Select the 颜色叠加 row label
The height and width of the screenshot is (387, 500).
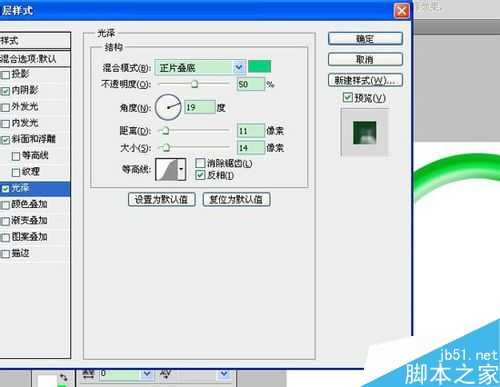29,204
